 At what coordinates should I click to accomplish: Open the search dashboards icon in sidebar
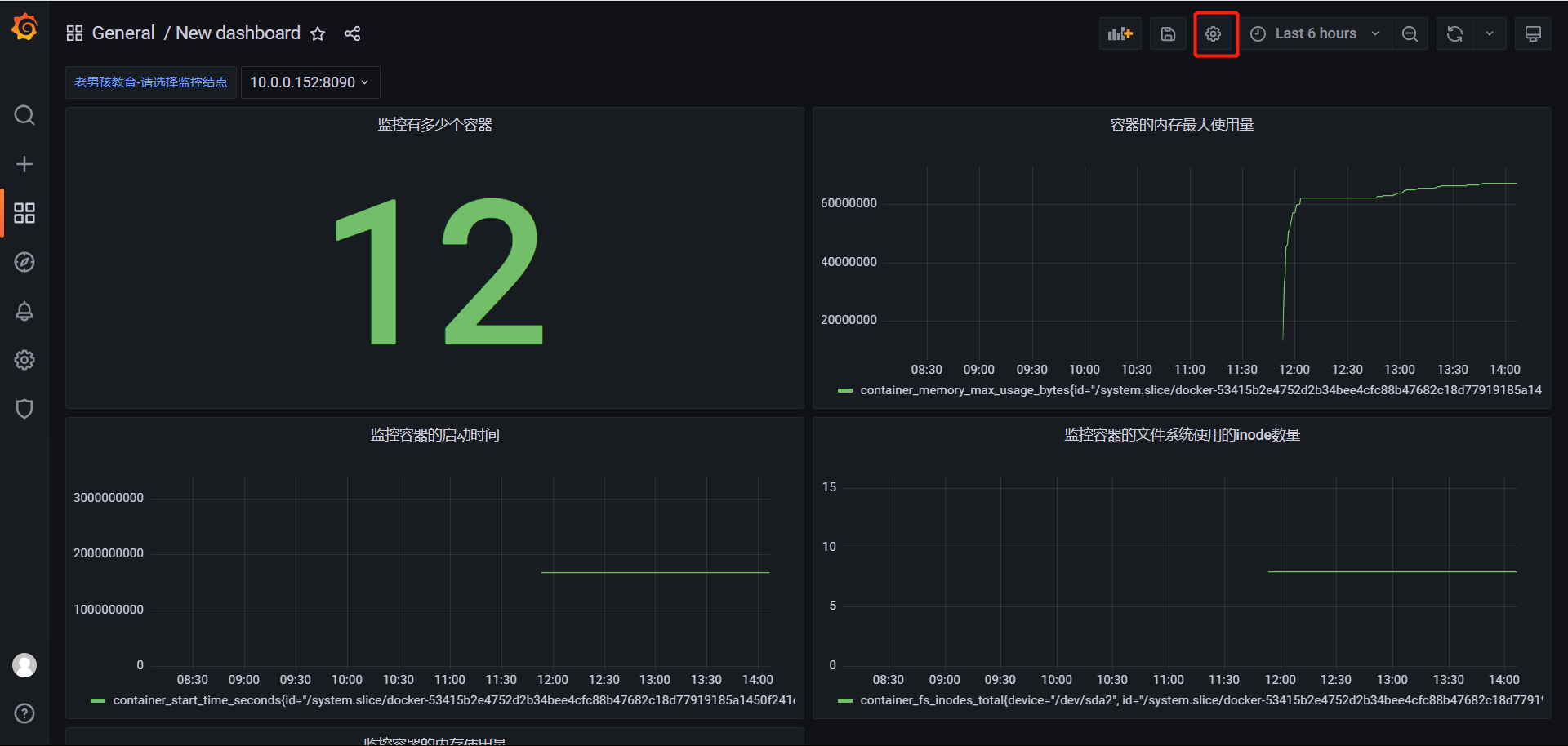coord(24,115)
